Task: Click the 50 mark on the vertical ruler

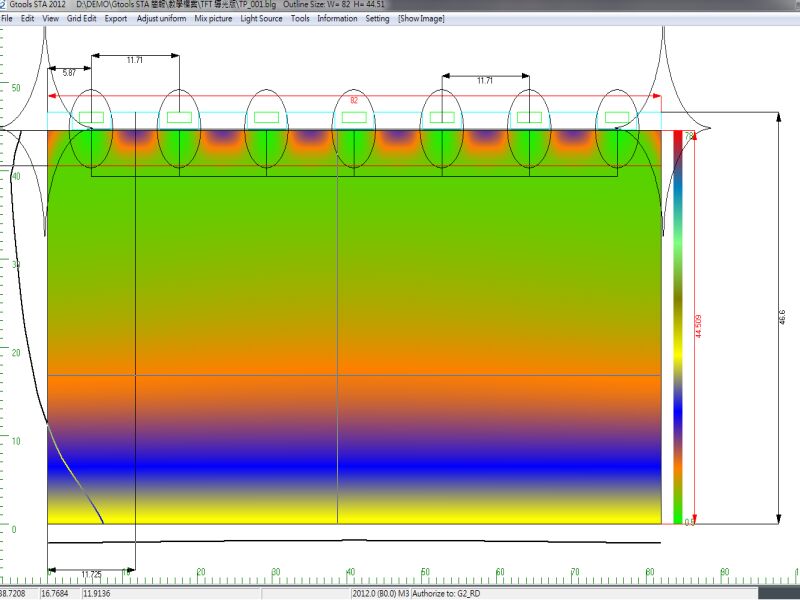Action: tap(16, 88)
